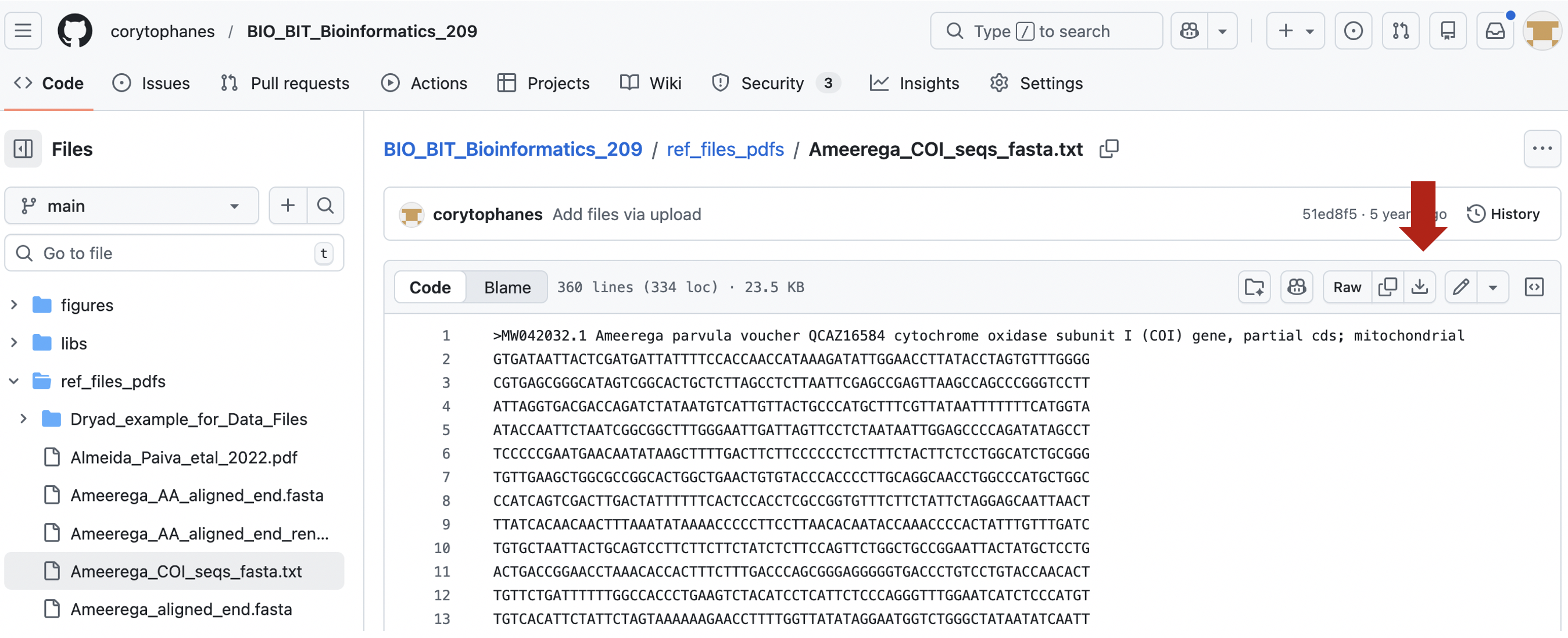Go to the Pull requests tab
This screenshot has height=638, width=1568.
click(x=285, y=84)
